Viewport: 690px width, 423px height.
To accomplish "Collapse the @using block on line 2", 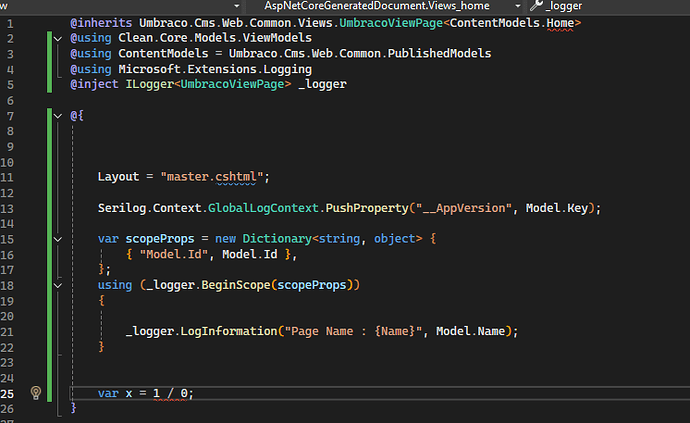I will tap(58, 39).
